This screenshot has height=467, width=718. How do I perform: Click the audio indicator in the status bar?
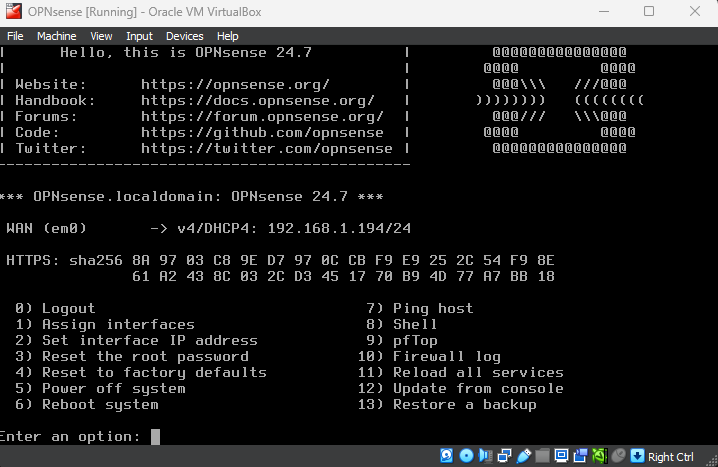(x=481, y=456)
